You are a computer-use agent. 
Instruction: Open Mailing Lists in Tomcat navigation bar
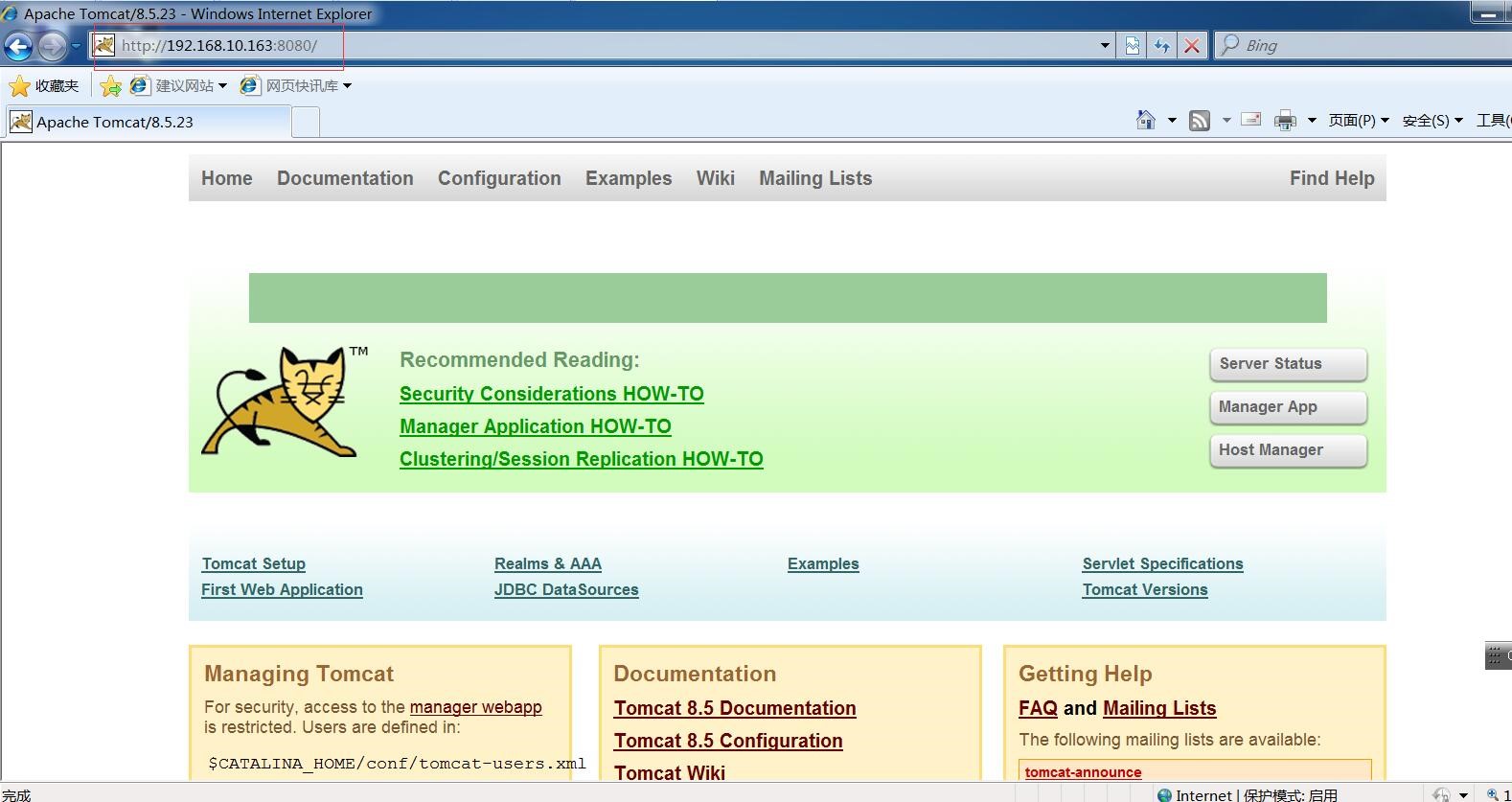[x=815, y=178]
